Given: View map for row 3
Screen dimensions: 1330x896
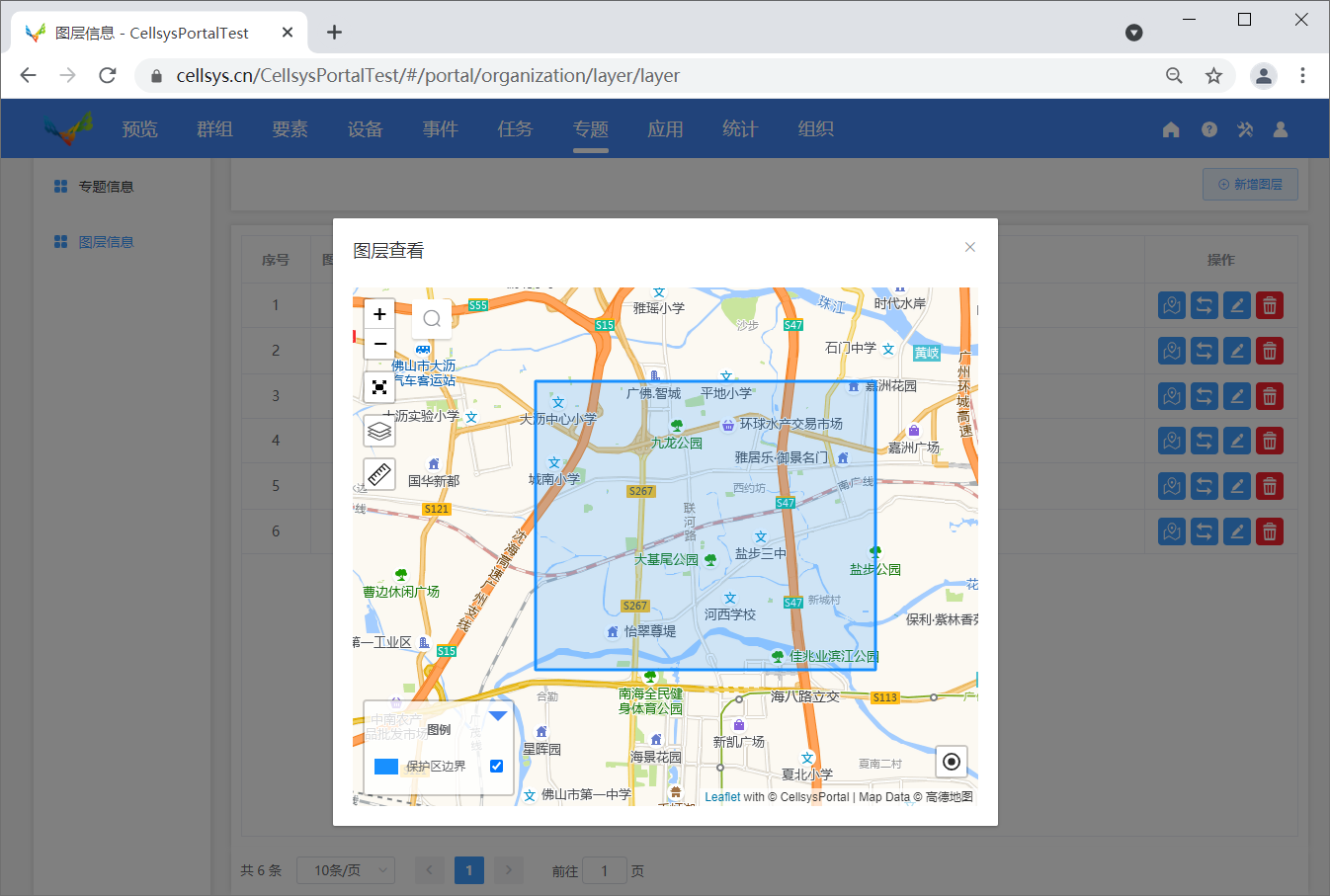Looking at the screenshot, I should click(x=1172, y=396).
